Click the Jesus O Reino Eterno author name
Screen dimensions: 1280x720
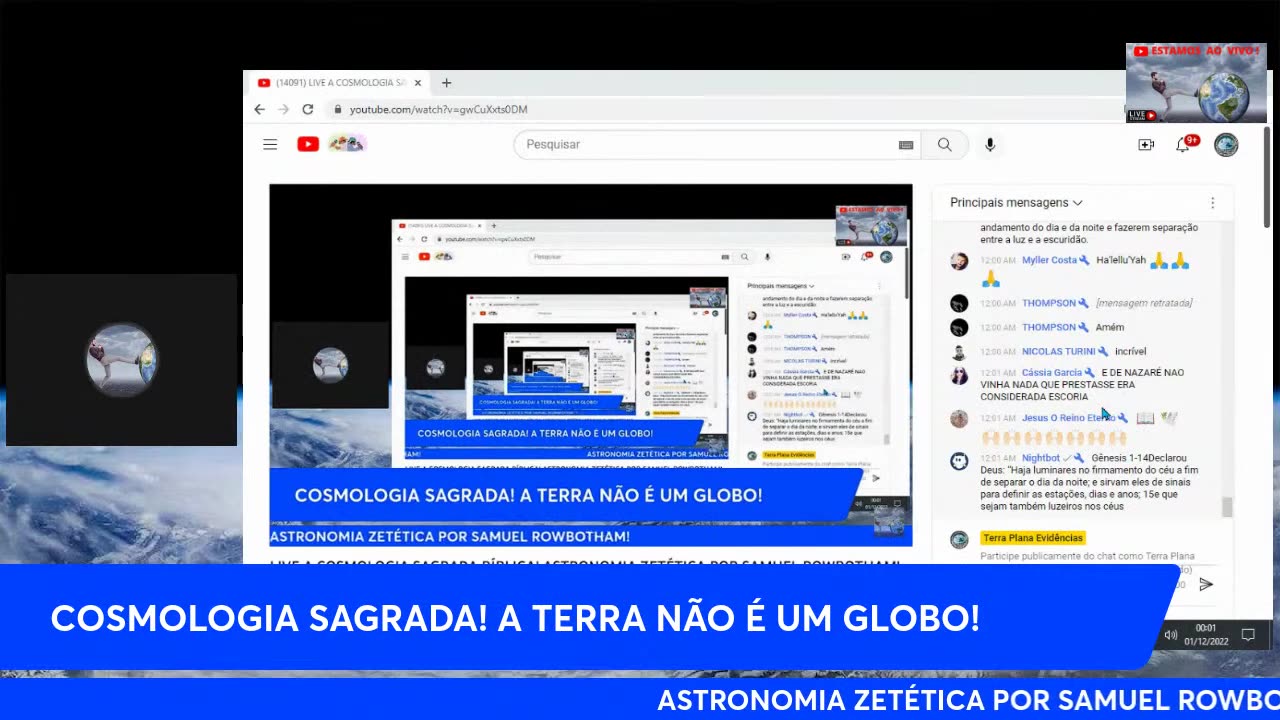1068,418
